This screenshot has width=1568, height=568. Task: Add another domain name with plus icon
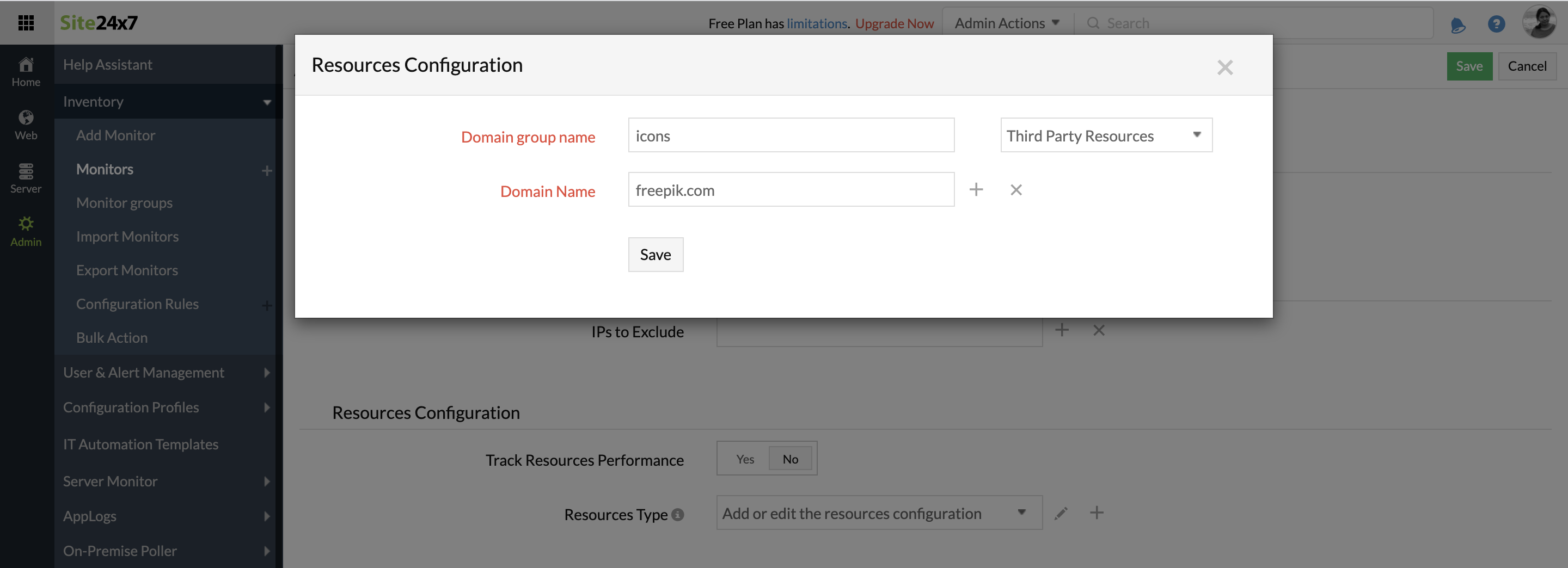coord(976,190)
